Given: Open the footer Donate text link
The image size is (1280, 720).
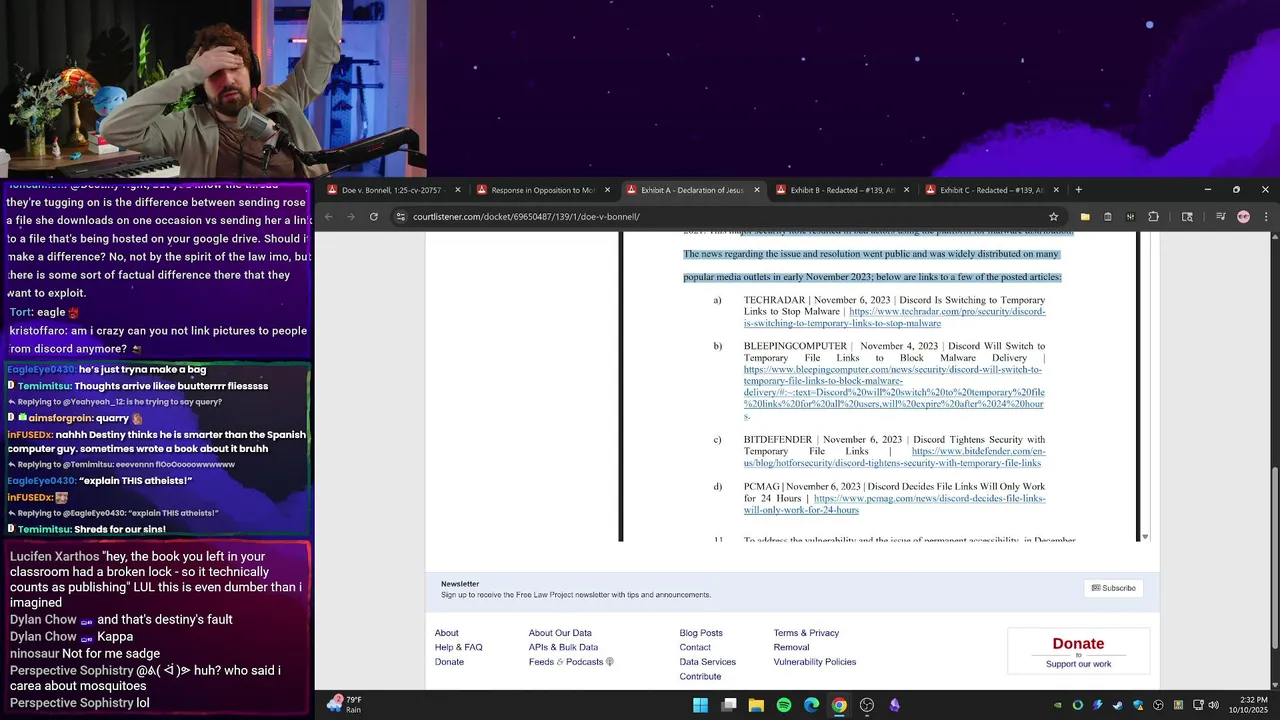Looking at the screenshot, I should point(449,662).
